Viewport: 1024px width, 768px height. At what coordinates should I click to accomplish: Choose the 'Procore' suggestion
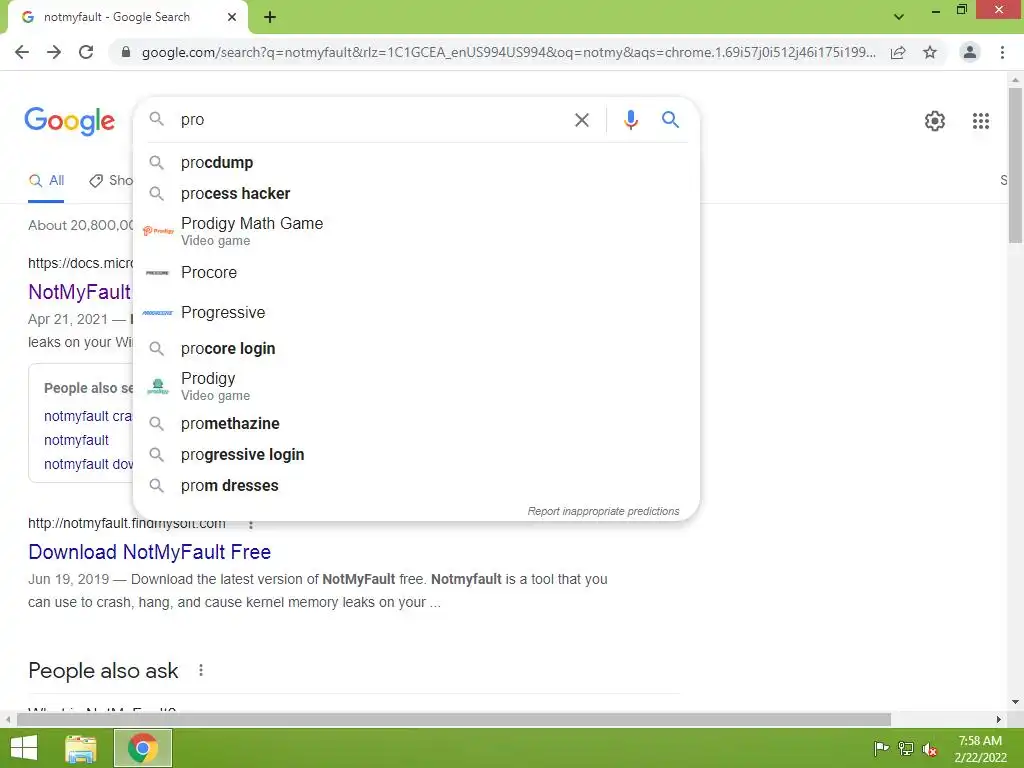pos(415,272)
